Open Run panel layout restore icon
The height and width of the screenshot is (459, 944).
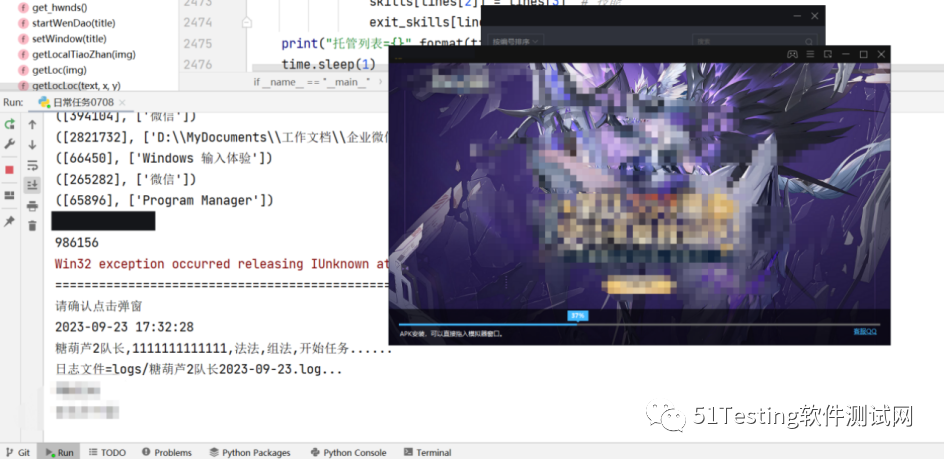point(9,195)
